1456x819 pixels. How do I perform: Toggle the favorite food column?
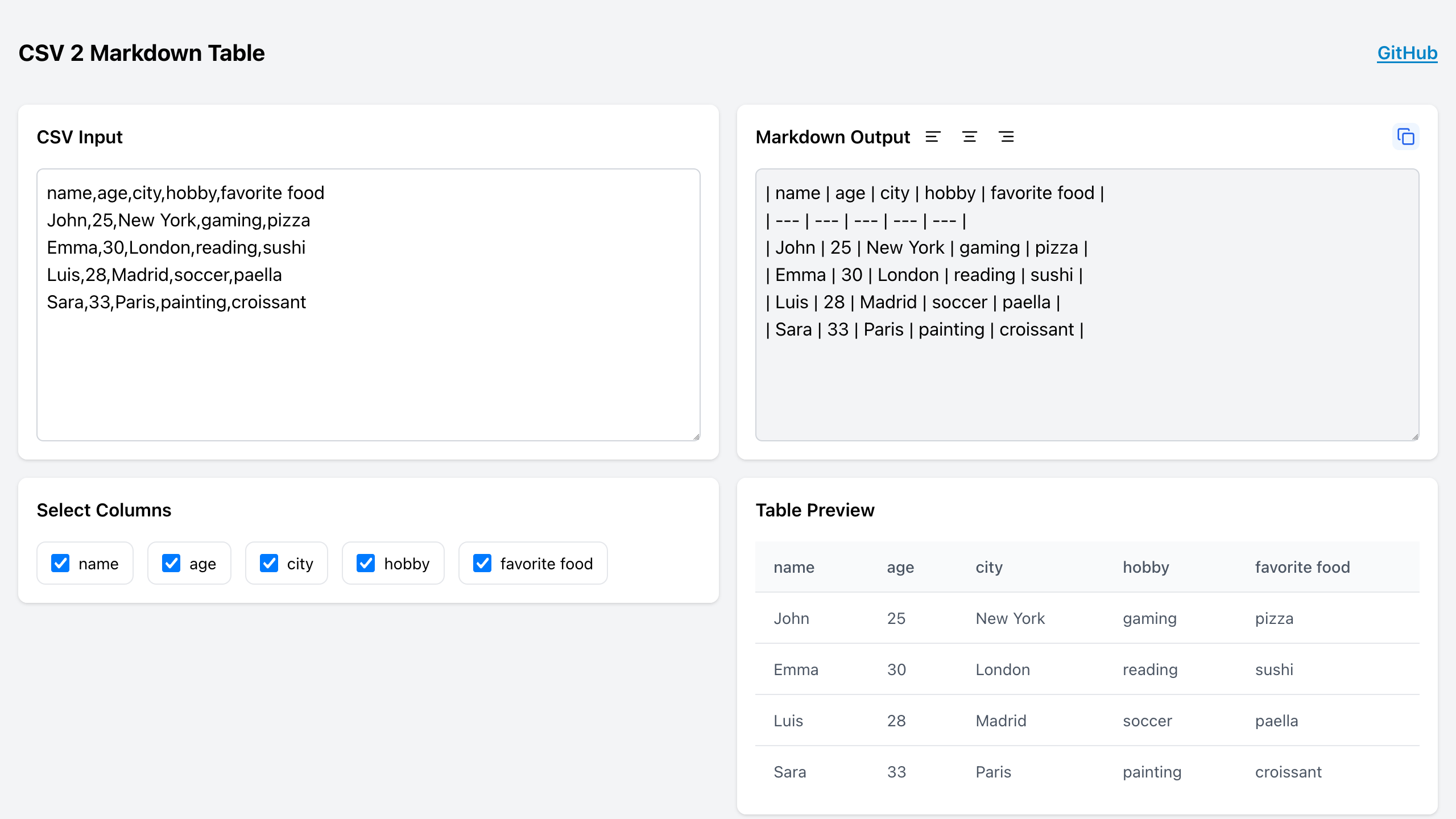point(482,564)
